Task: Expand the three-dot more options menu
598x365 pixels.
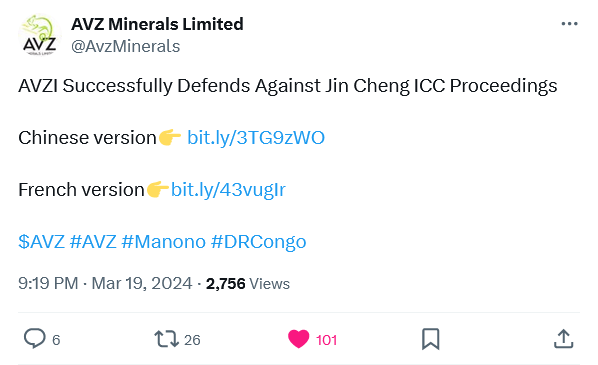Action: point(569,24)
